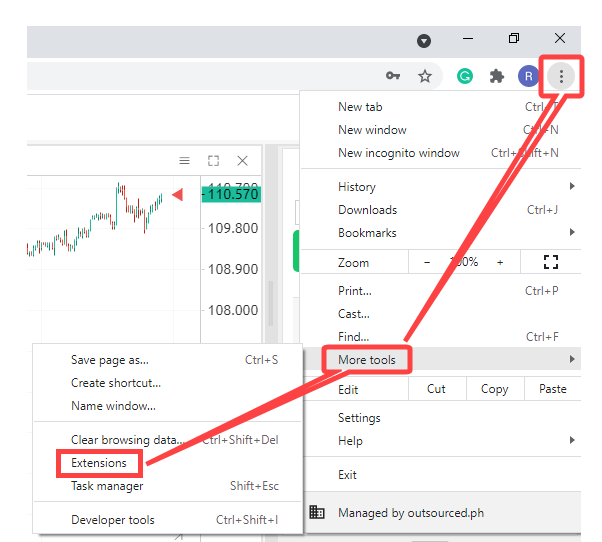Viewport: 602px width, 542px height.
Task: Click the saved passwords key icon
Action: 393,76
